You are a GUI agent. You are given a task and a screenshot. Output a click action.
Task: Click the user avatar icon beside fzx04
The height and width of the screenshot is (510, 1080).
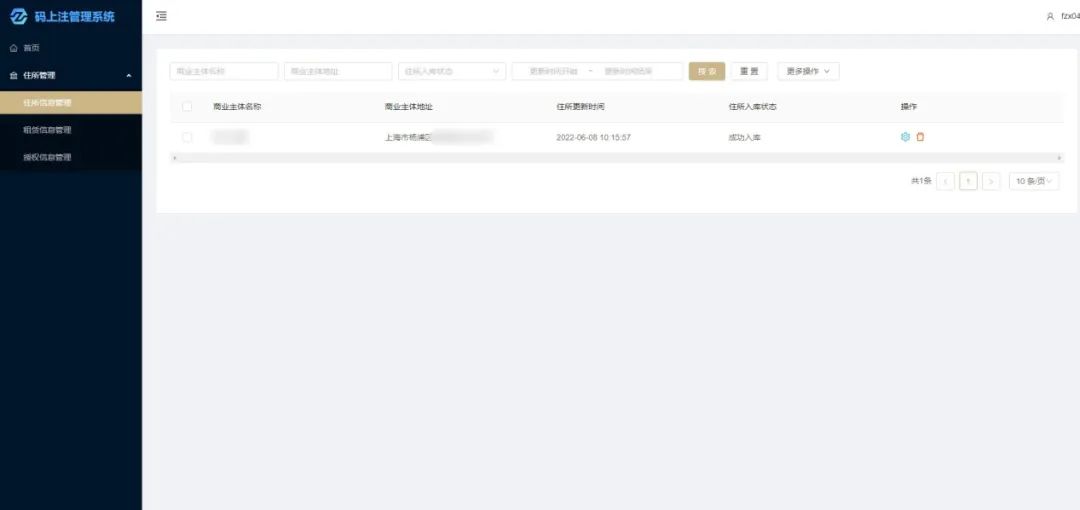point(1050,17)
